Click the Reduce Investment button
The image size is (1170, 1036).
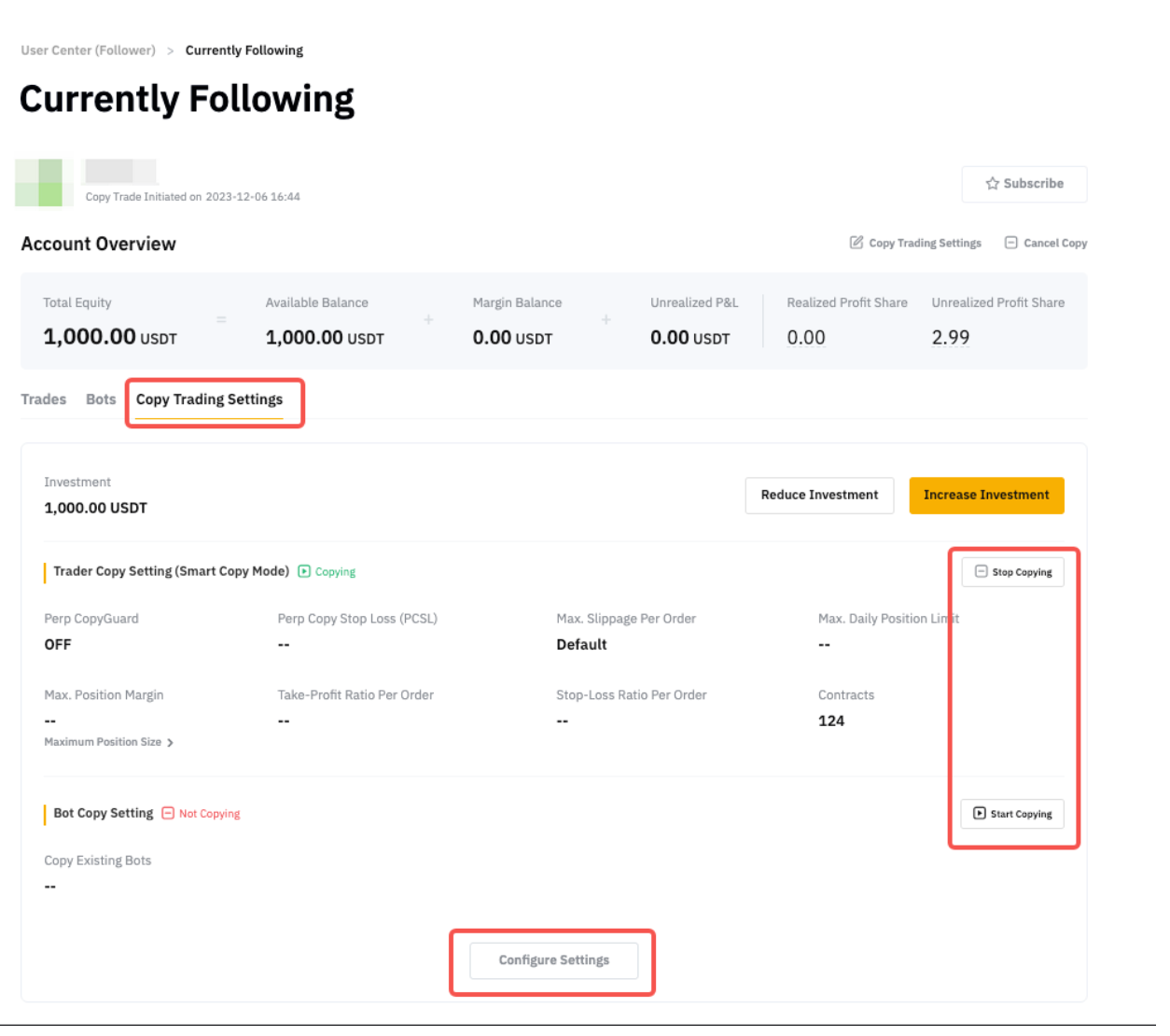click(x=818, y=496)
